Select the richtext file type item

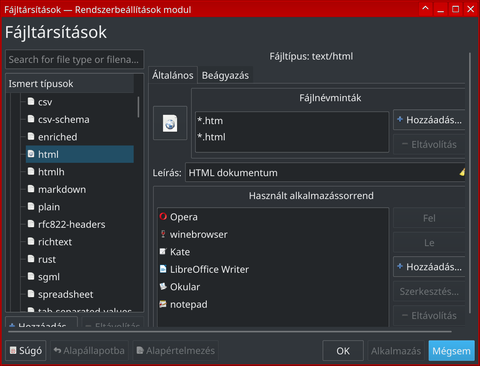[x=80, y=242]
